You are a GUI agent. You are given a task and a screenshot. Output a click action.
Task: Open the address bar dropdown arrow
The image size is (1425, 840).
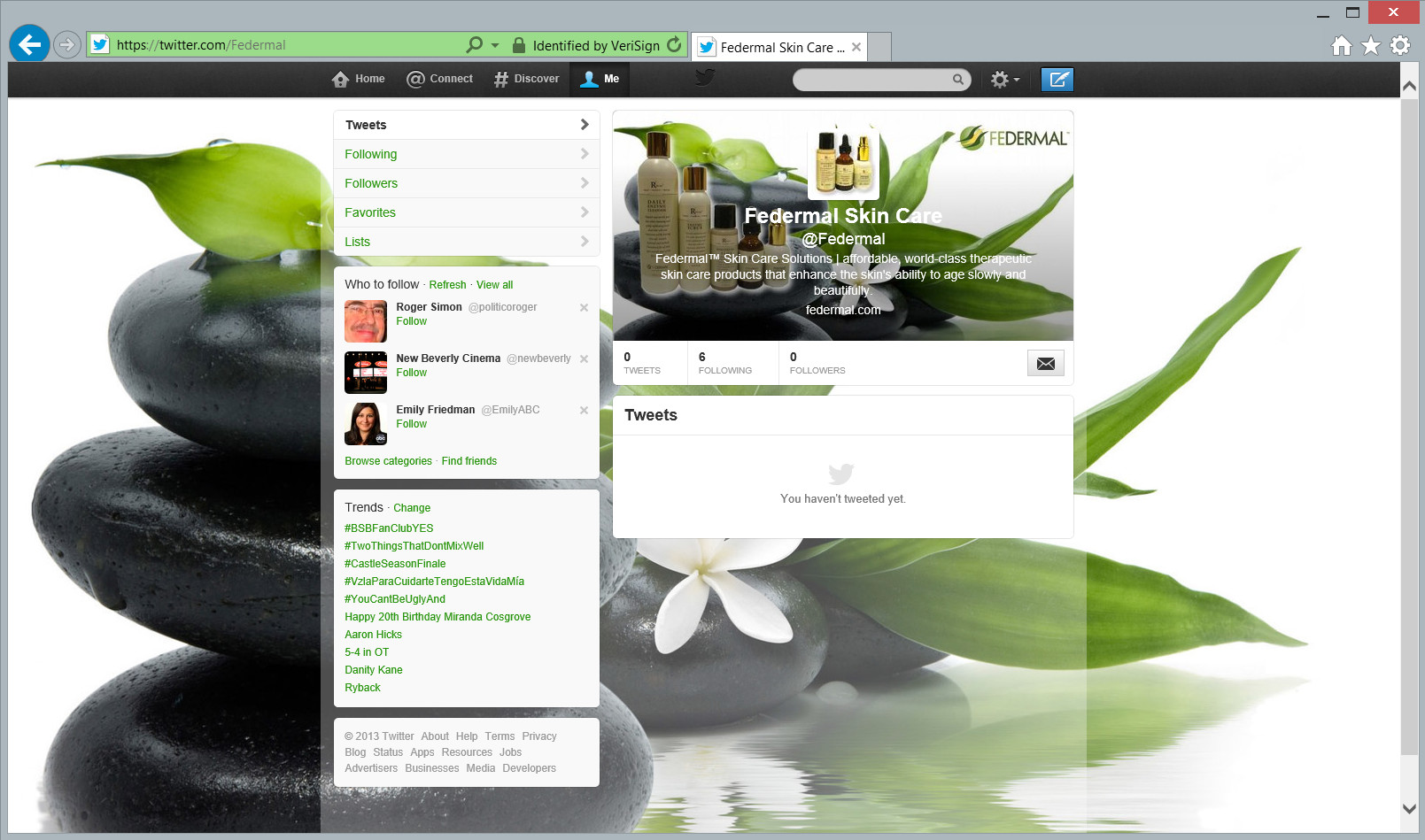pos(495,45)
